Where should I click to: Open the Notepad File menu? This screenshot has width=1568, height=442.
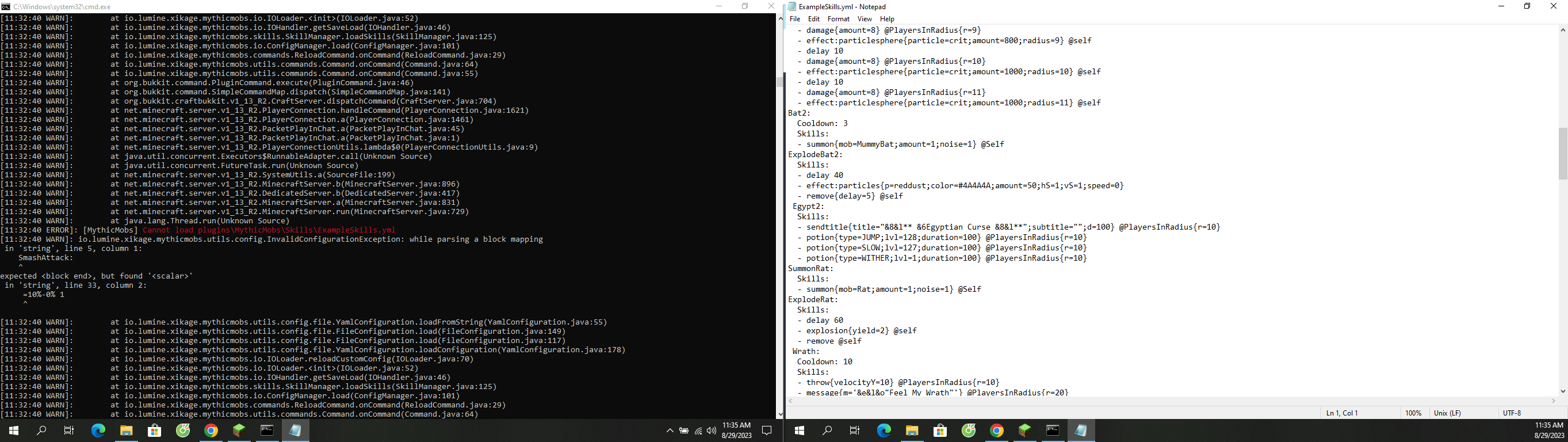point(794,19)
